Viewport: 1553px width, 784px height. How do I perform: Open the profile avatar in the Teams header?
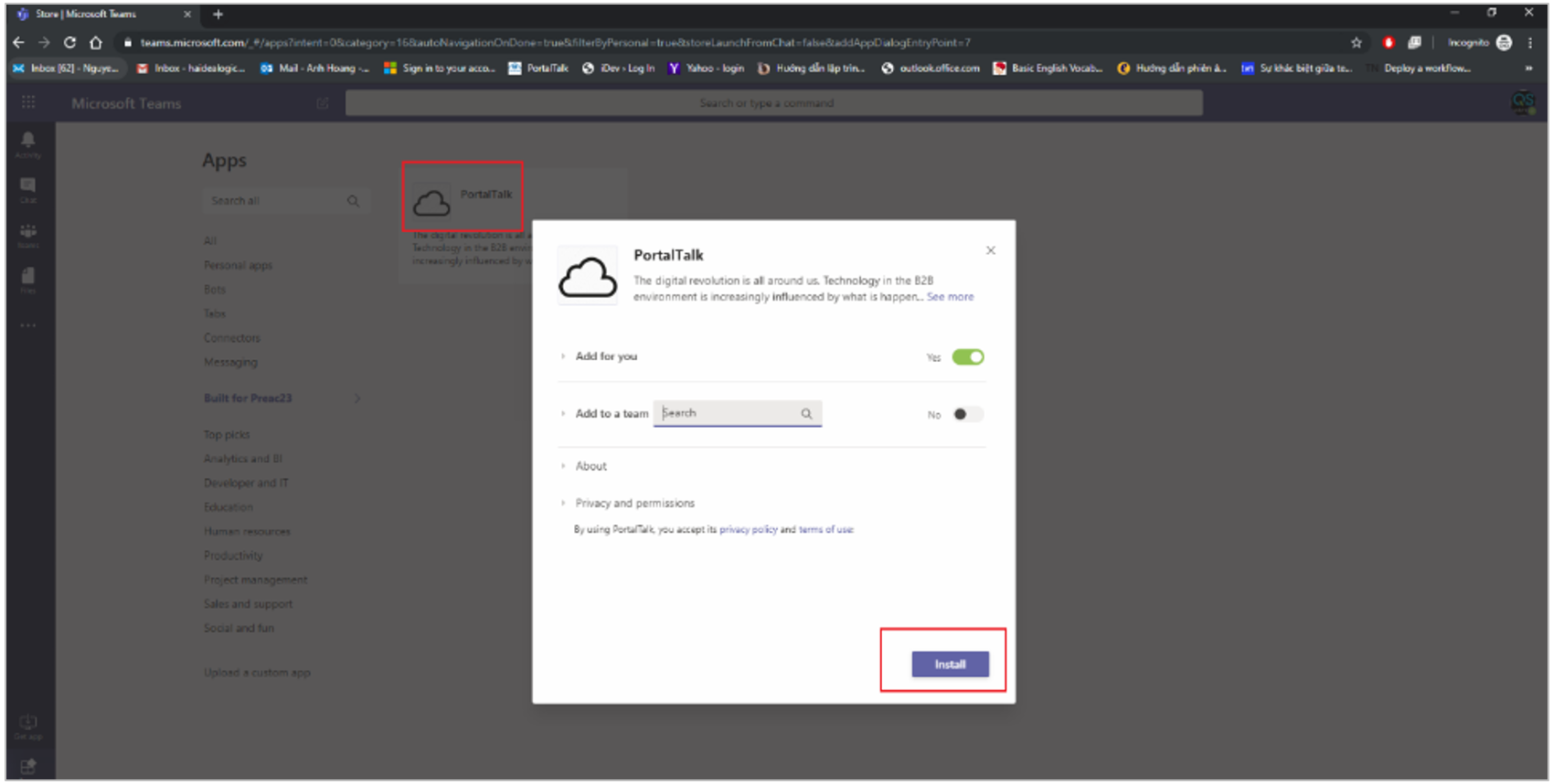pos(1523,103)
